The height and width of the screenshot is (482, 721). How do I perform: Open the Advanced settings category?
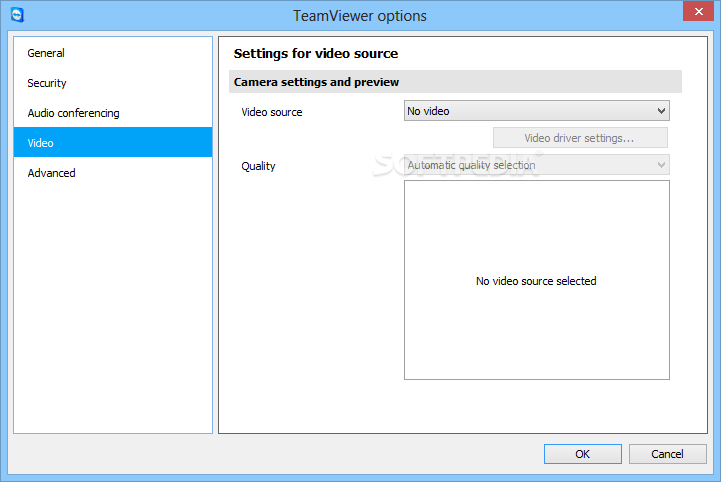[113, 173]
